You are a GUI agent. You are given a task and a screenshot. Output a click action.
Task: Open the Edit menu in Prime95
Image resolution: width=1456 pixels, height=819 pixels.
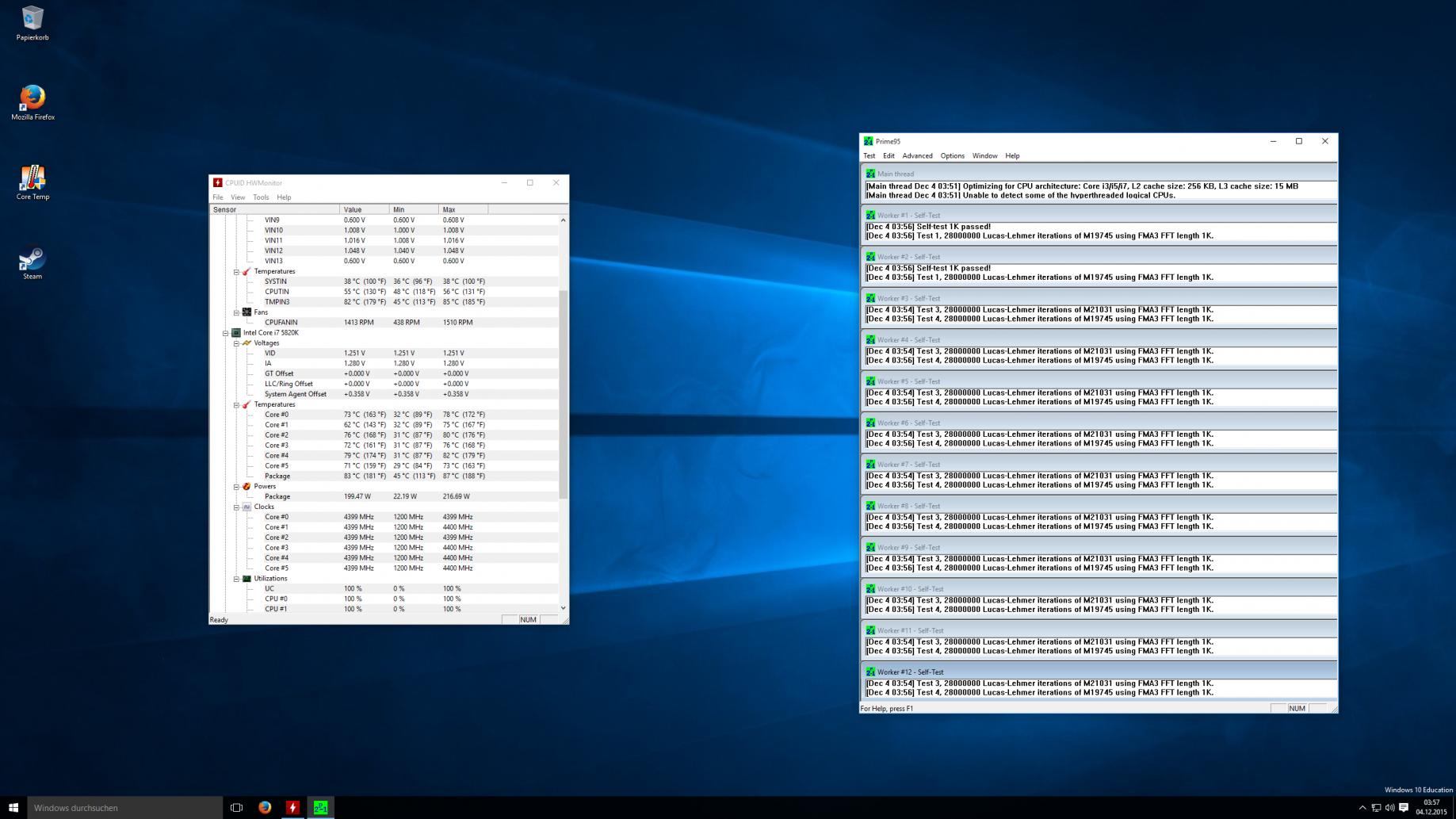[x=889, y=156]
